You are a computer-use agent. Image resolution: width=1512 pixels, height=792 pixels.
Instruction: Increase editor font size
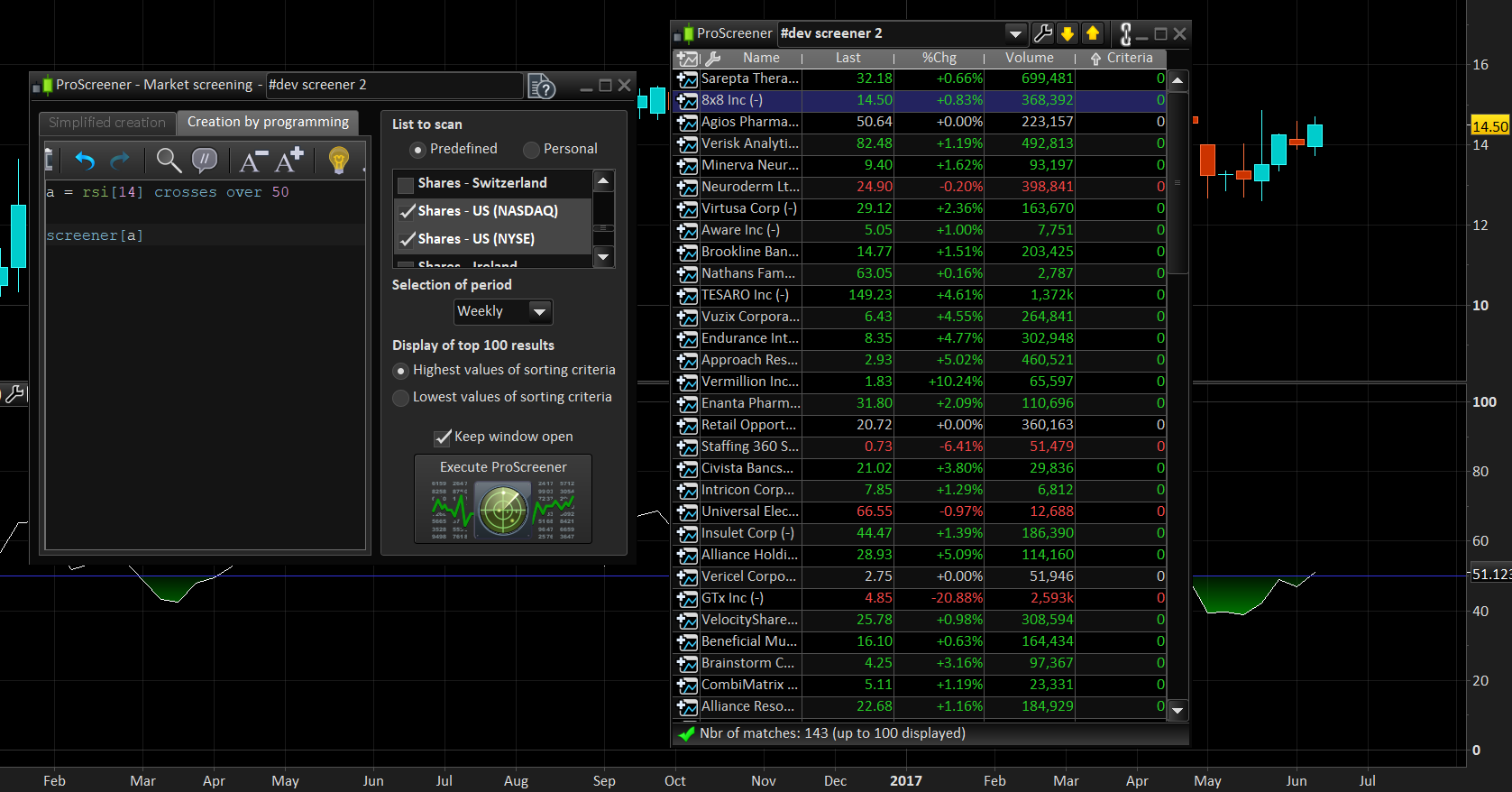289,161
